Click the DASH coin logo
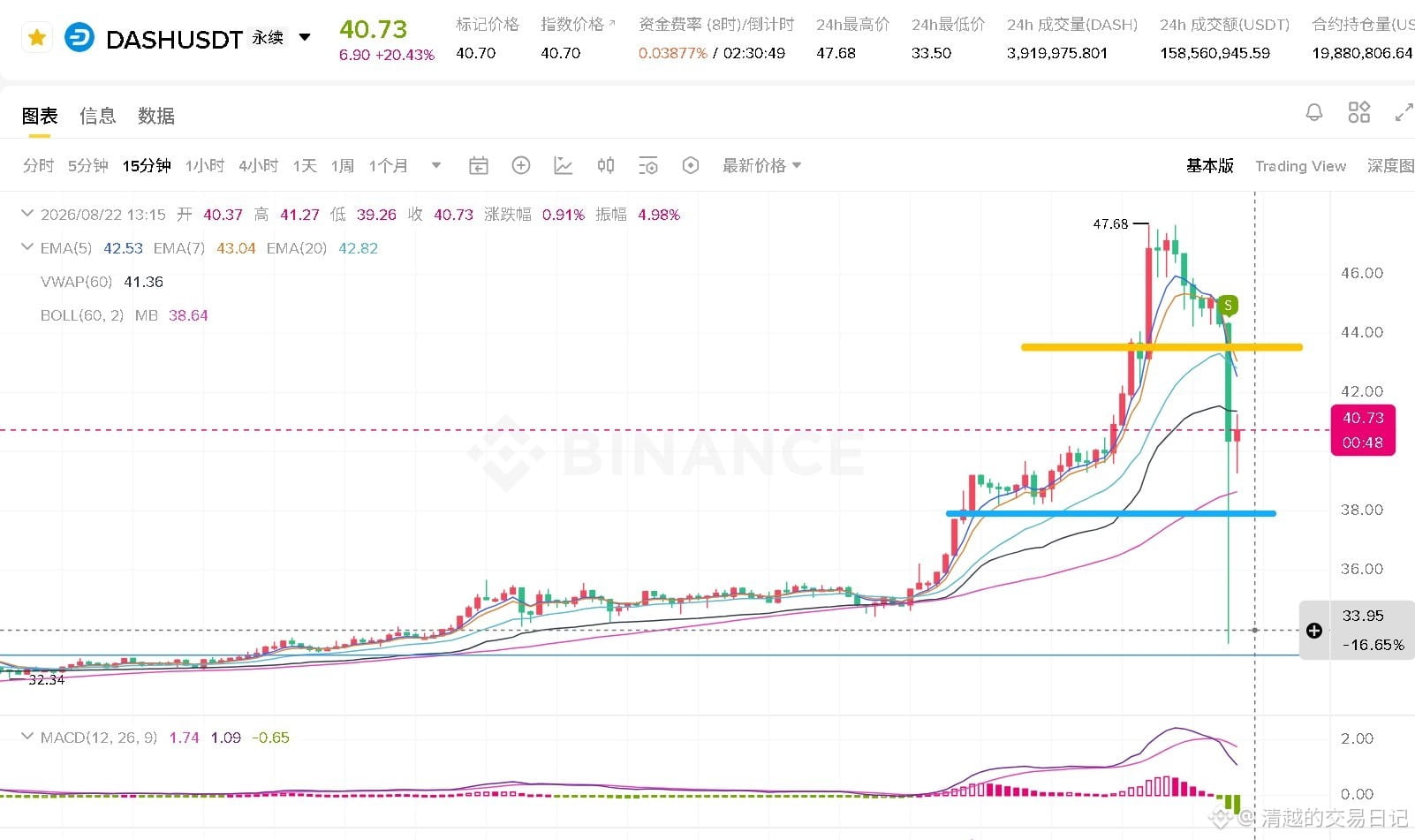The height and width of the screenshot is (840, 1415). coord(79,38)
